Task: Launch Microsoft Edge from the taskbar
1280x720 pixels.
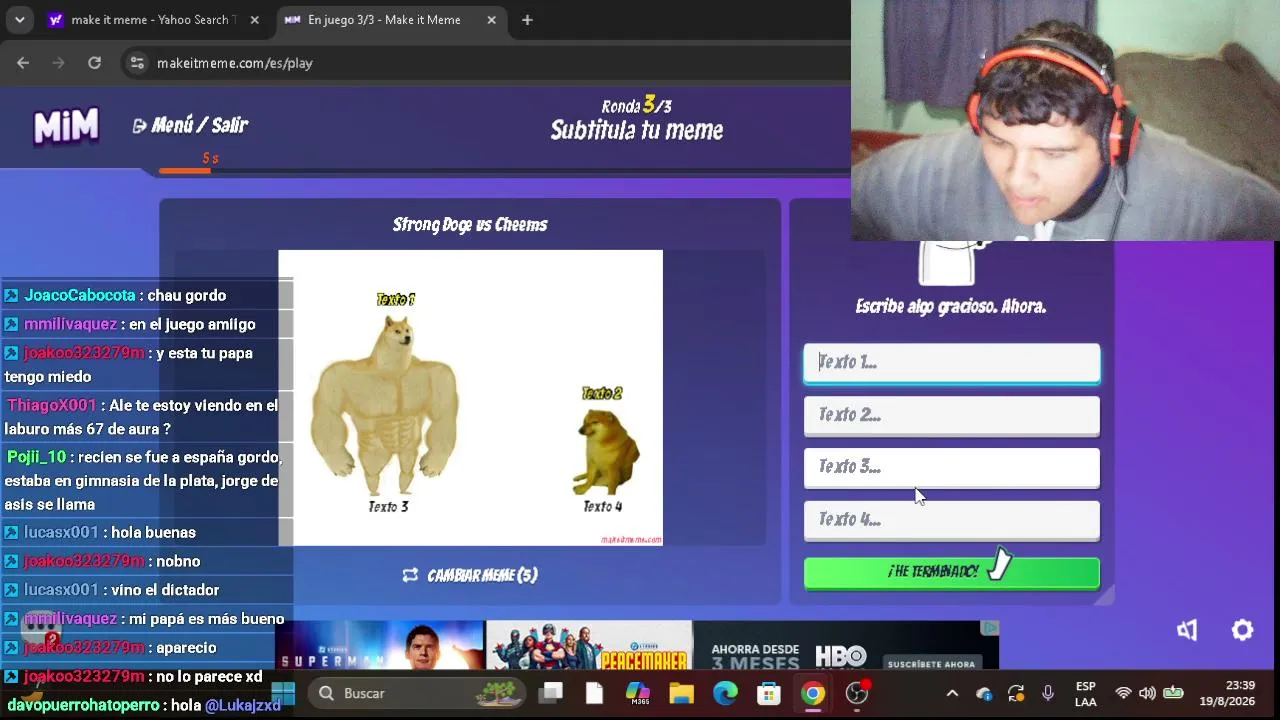Action: click(725, 693)
